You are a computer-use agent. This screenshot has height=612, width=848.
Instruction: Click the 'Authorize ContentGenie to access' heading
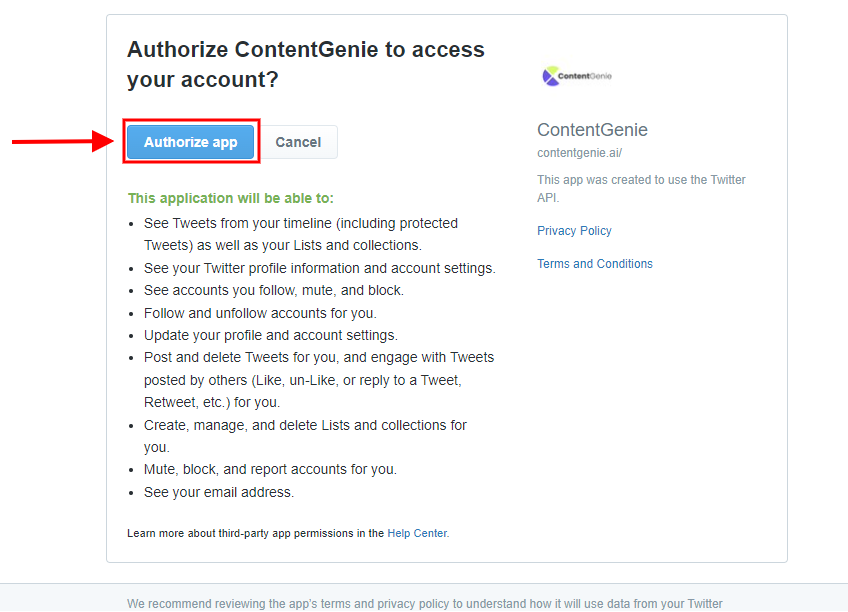coord(306,64)
